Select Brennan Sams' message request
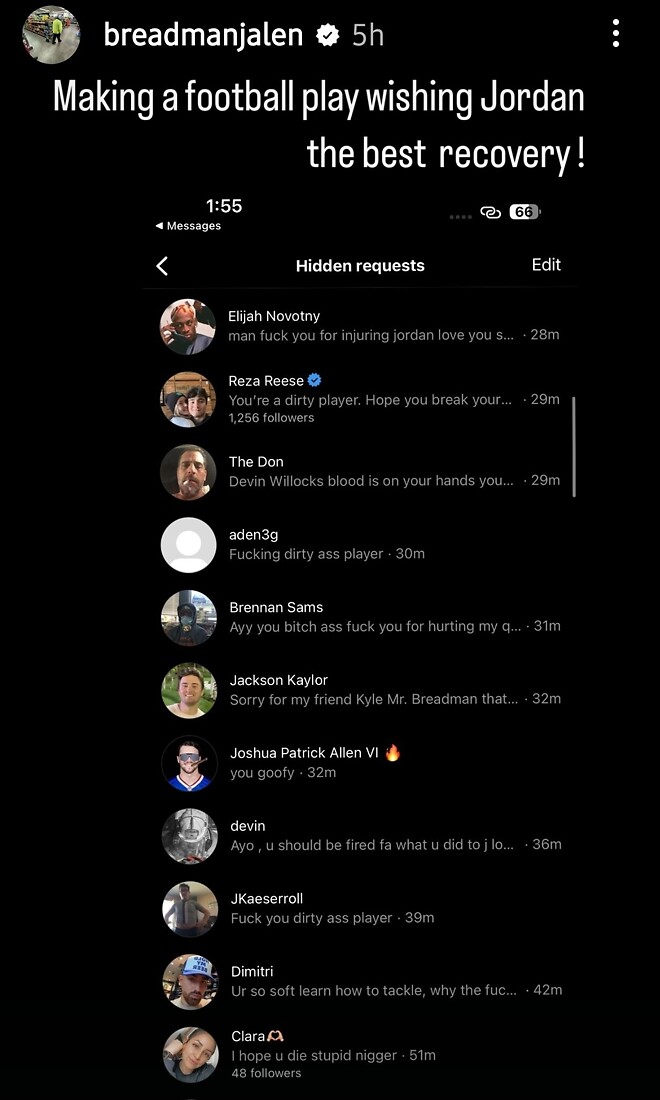The image size is (660, 1100). tap(361, 617)
